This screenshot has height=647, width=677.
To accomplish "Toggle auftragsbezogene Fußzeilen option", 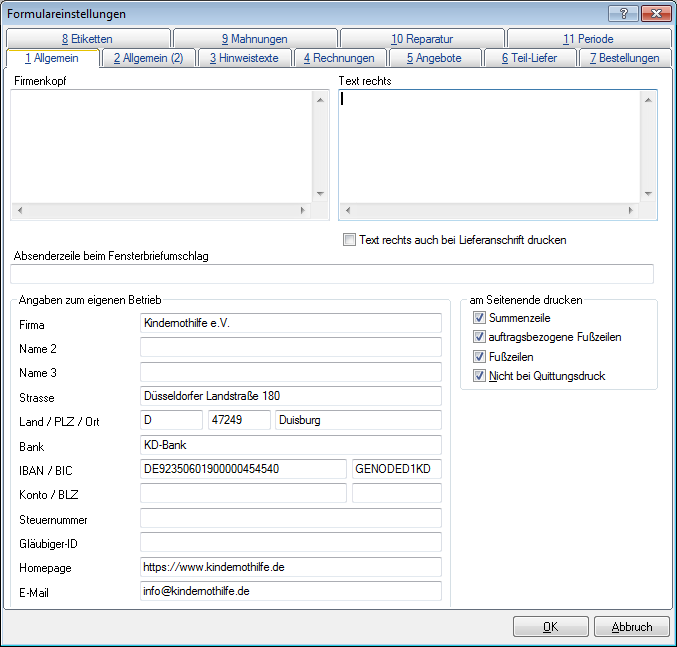I will (480, 337).
